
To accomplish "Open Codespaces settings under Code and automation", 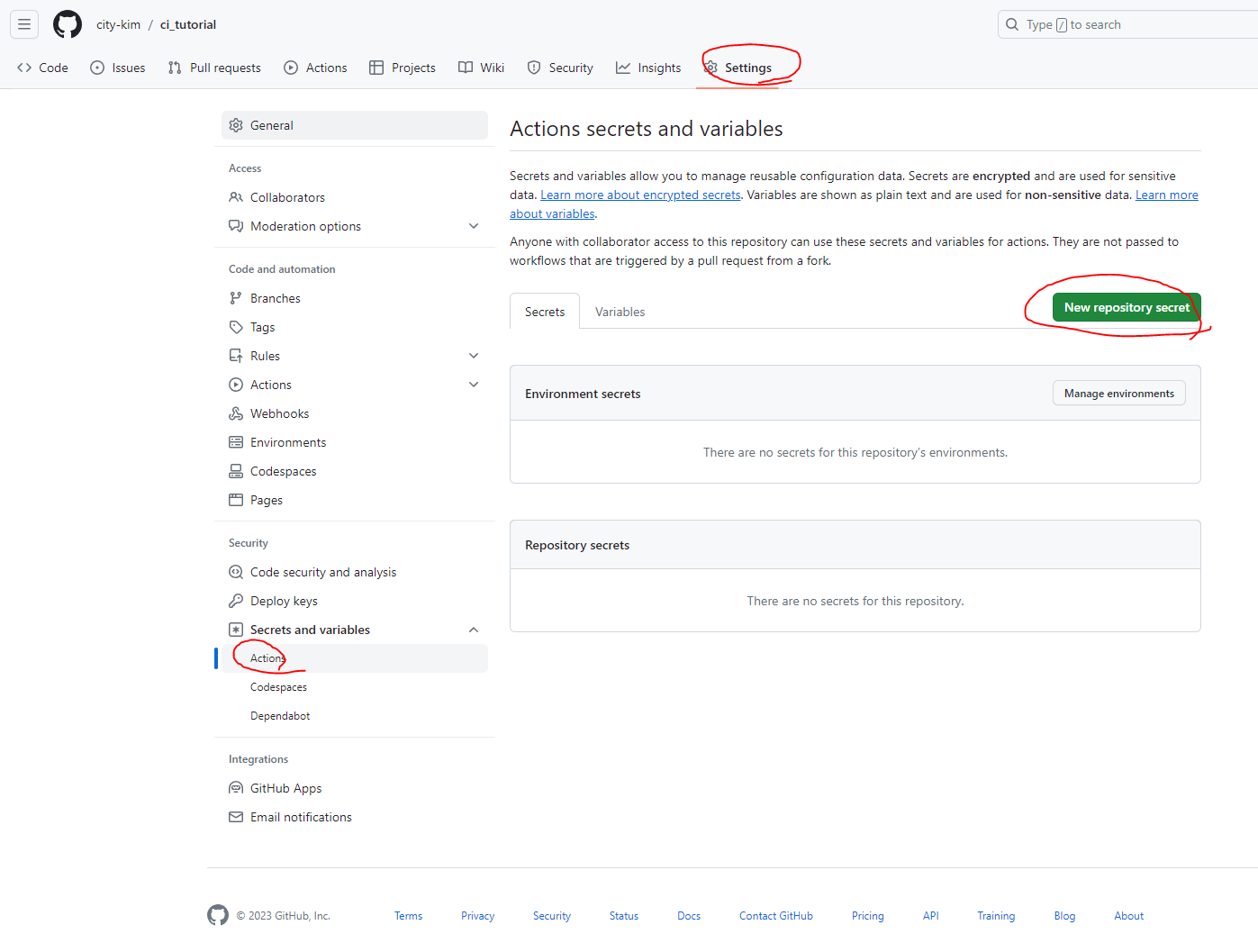I will click(x=355, y=471).
